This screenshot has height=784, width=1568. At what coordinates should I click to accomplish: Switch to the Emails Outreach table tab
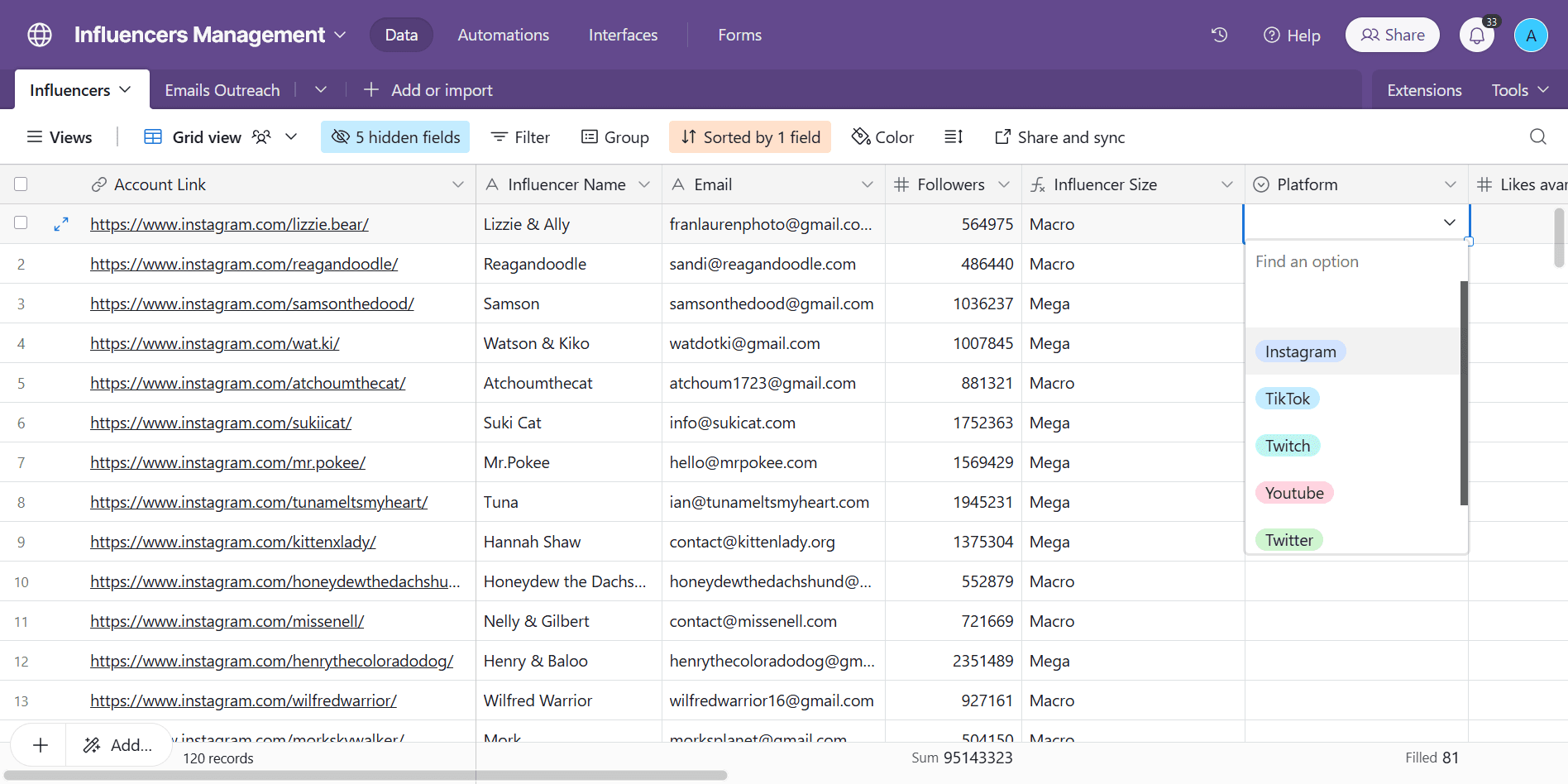click(x=222, y=90)
